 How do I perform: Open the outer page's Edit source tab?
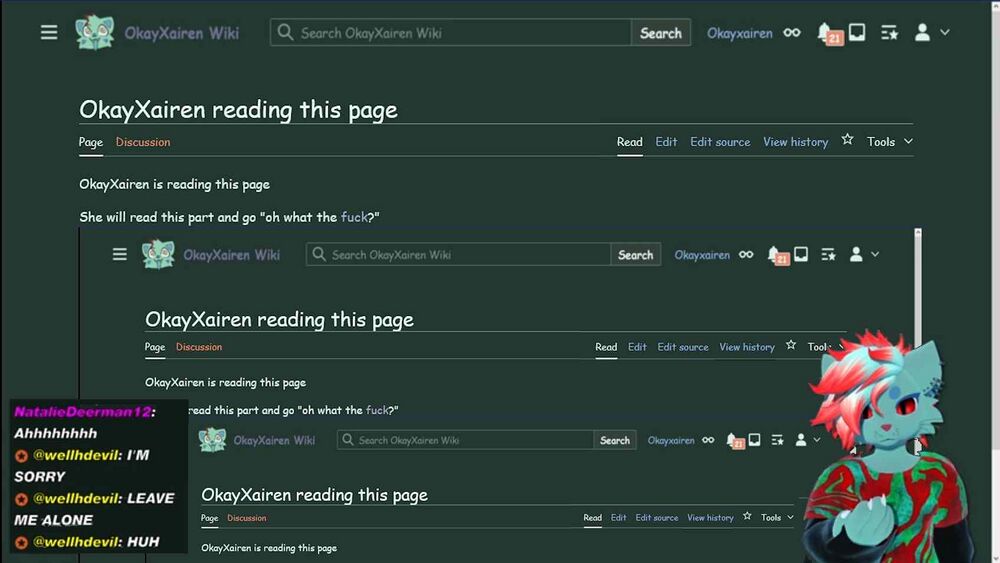[720, 142]
